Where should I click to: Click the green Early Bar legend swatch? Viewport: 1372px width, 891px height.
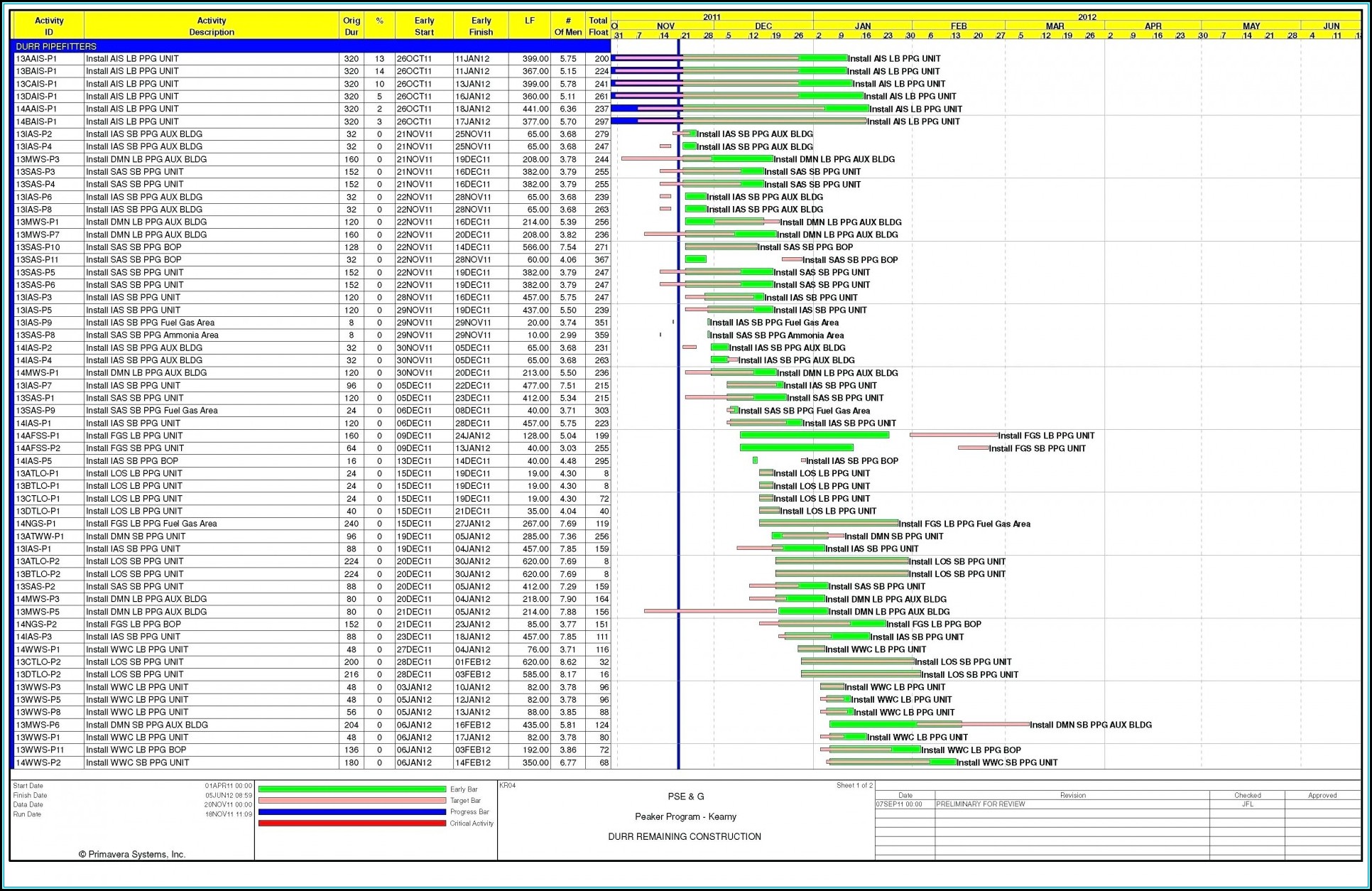point(352,789)
